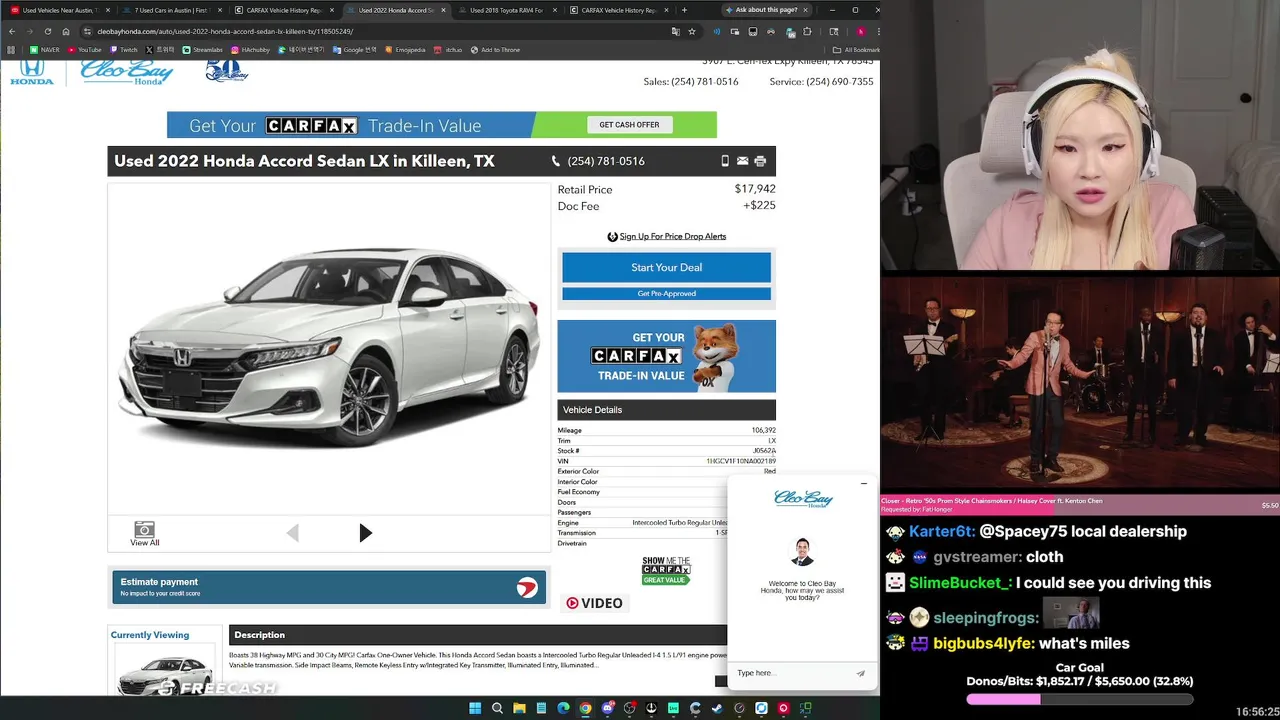The height and width of the screenshot is (720, 1280).
Task: Play the vehicle VIDEO button
Action: 595,603
